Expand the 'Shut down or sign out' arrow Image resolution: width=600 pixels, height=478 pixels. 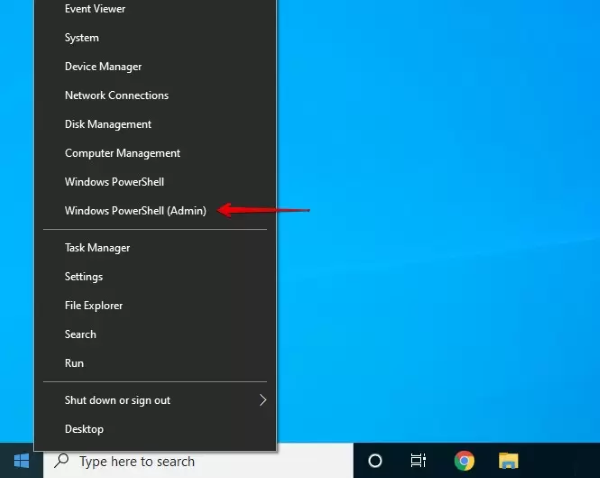pos(262,400)
